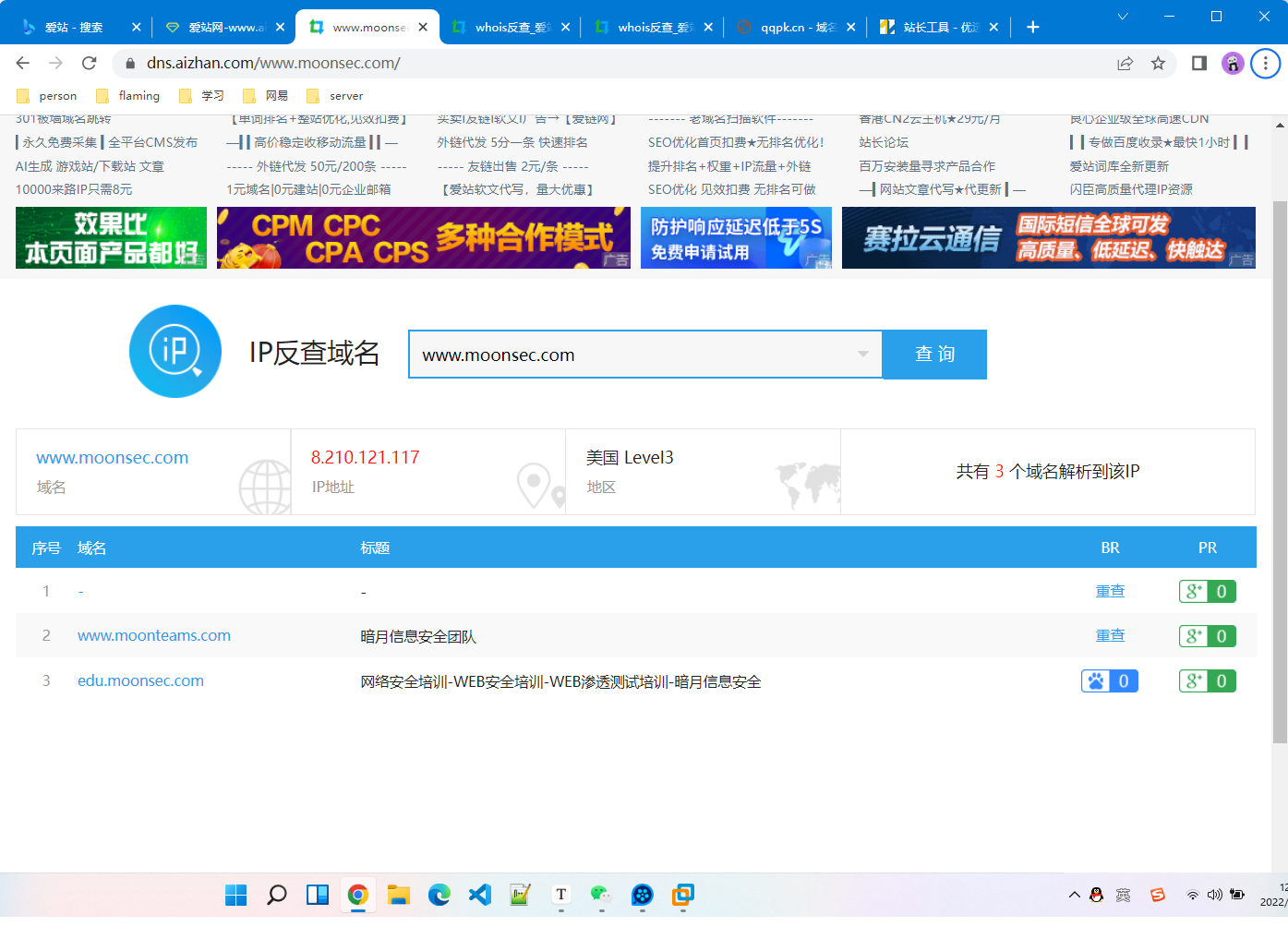
Task: Open a new browser tab
Action: coord(1033,27)
